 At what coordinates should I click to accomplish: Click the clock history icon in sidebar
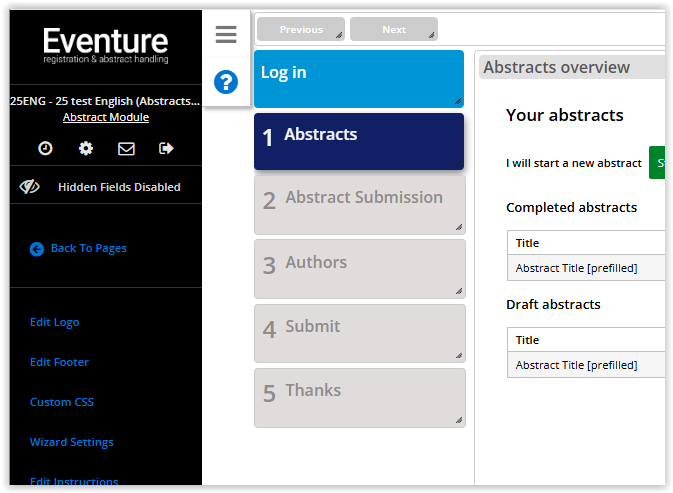[x=46, y=148]
